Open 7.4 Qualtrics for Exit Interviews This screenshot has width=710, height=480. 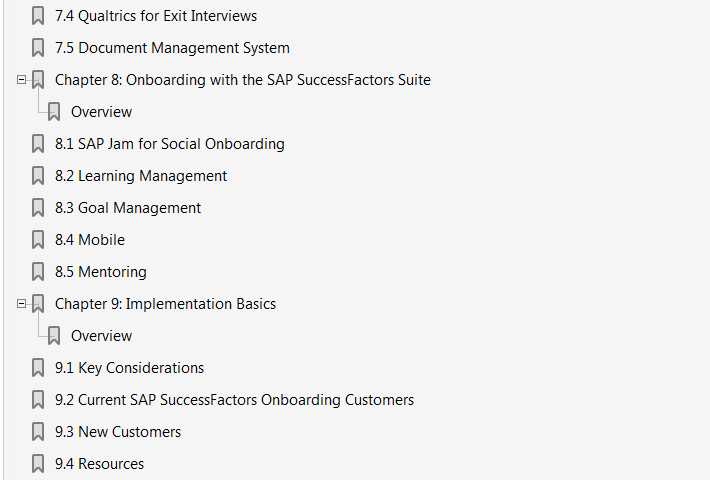coord(156,16)
